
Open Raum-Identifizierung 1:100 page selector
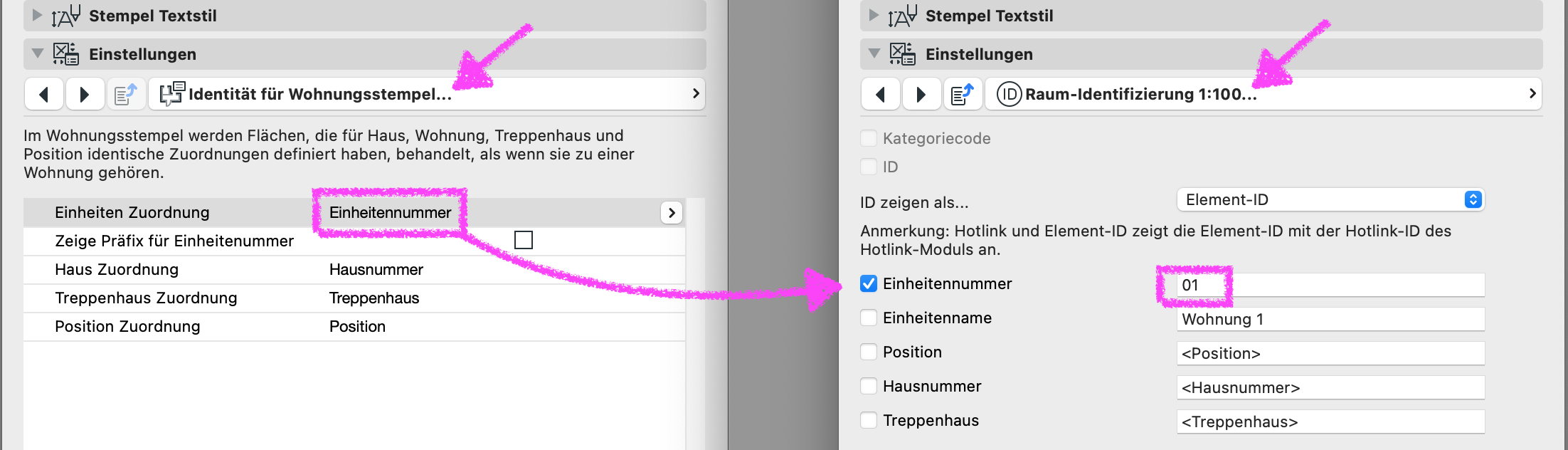click(1264, 94)
